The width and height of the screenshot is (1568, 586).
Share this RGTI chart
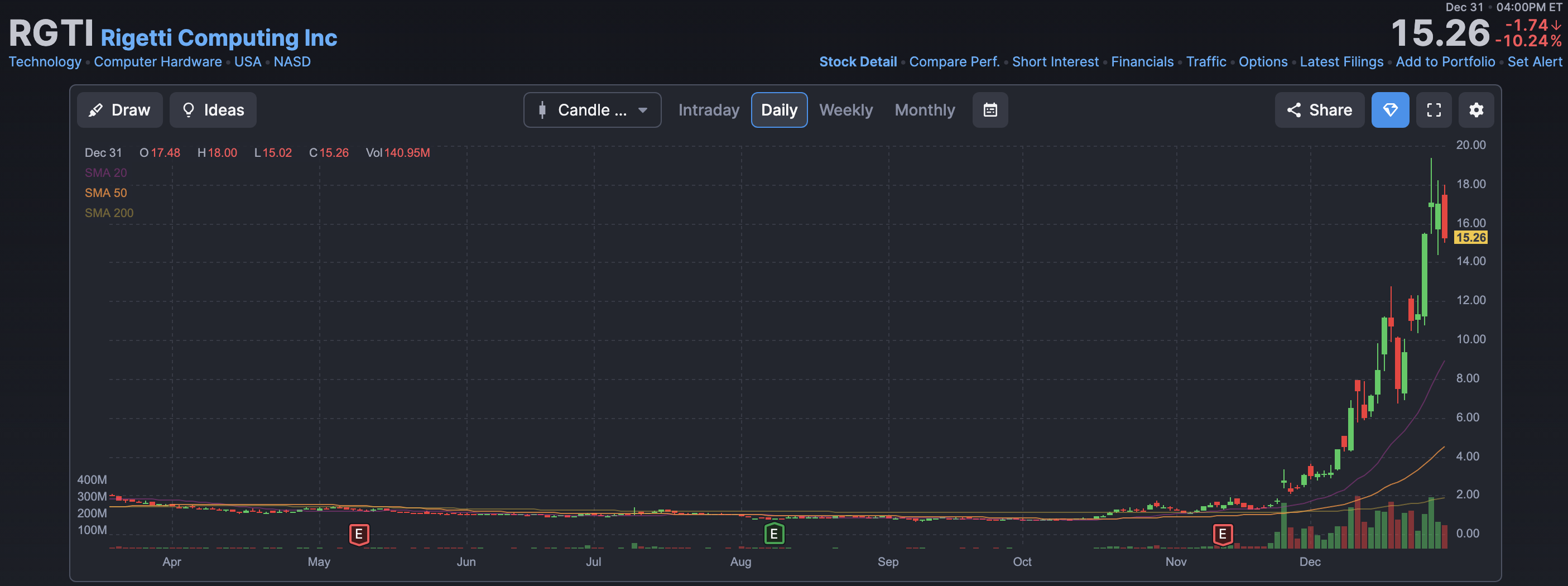coord(1319,110)
